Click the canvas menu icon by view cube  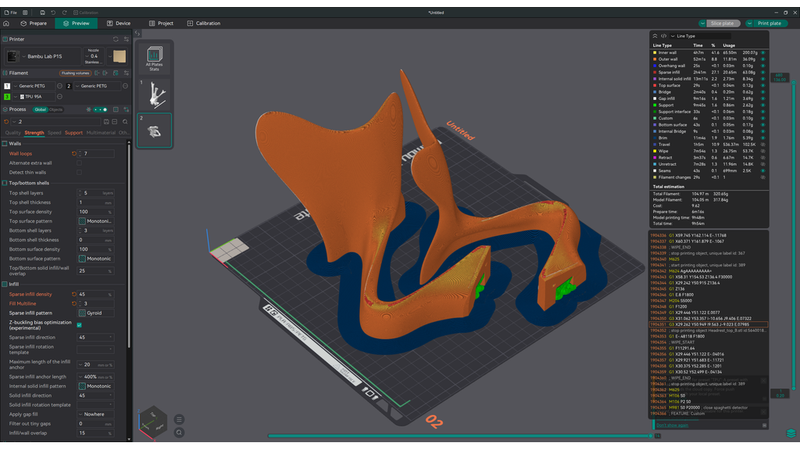tap(179, 419)
